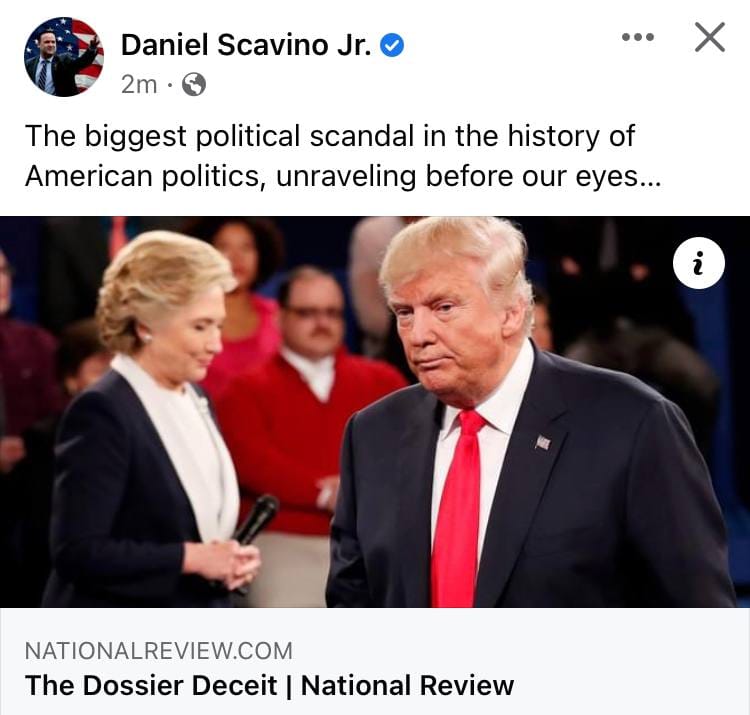Close the post with the X button
The image size is (750, 715).
[710, 37]
